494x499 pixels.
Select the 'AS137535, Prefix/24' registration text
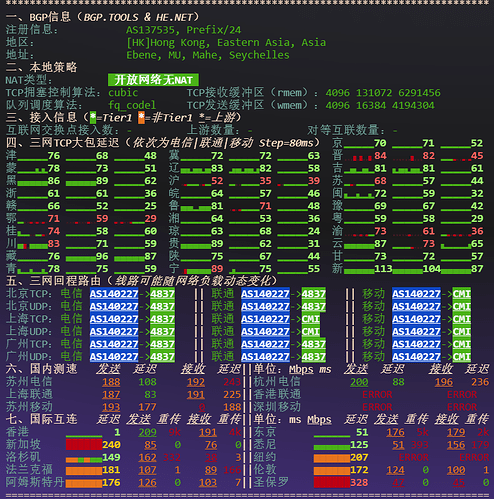pyautogui.click(x=183, y=30)
